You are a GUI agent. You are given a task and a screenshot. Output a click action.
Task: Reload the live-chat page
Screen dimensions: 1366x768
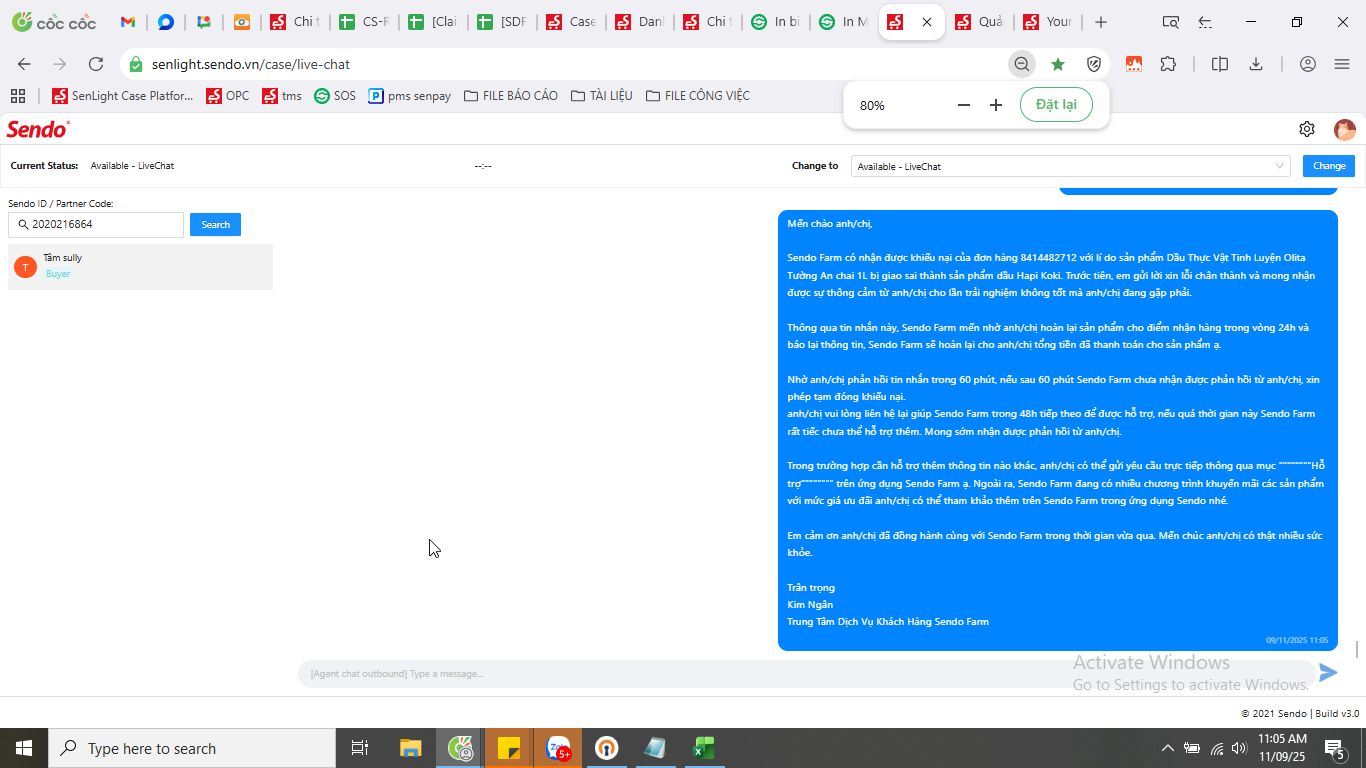point(96,64)
